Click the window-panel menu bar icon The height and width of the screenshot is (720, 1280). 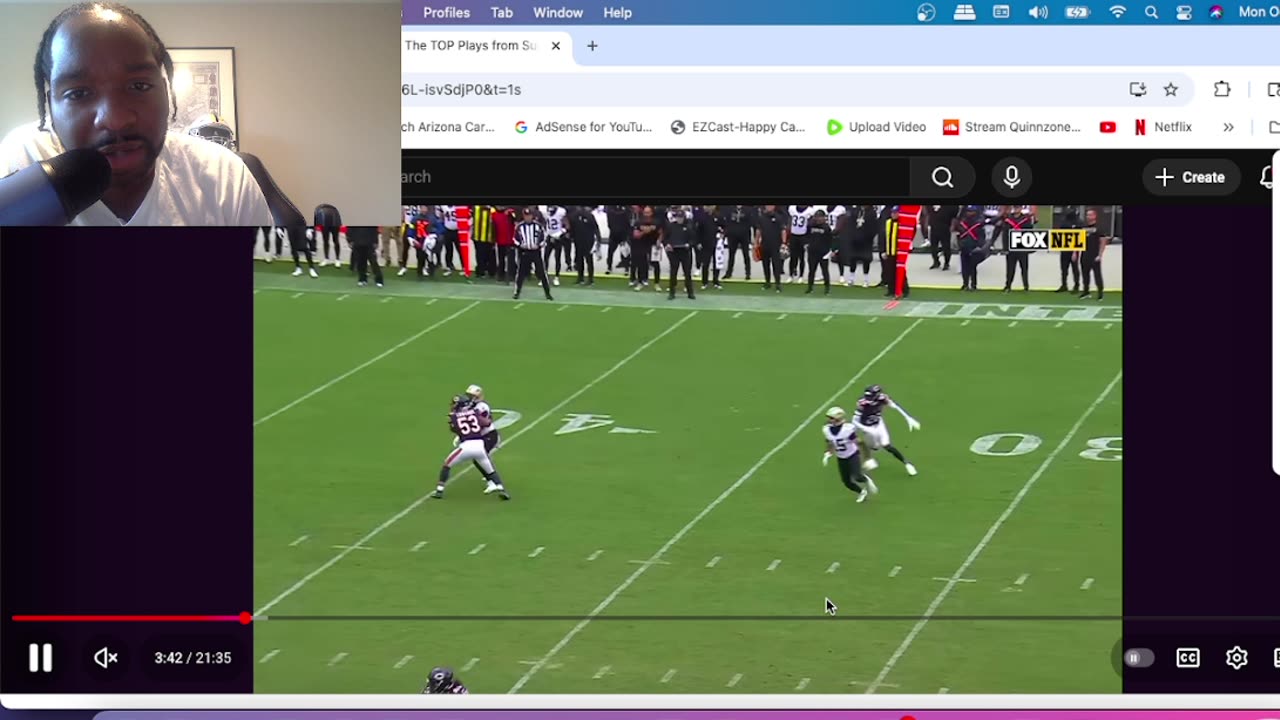click(x=1001, y=12)
